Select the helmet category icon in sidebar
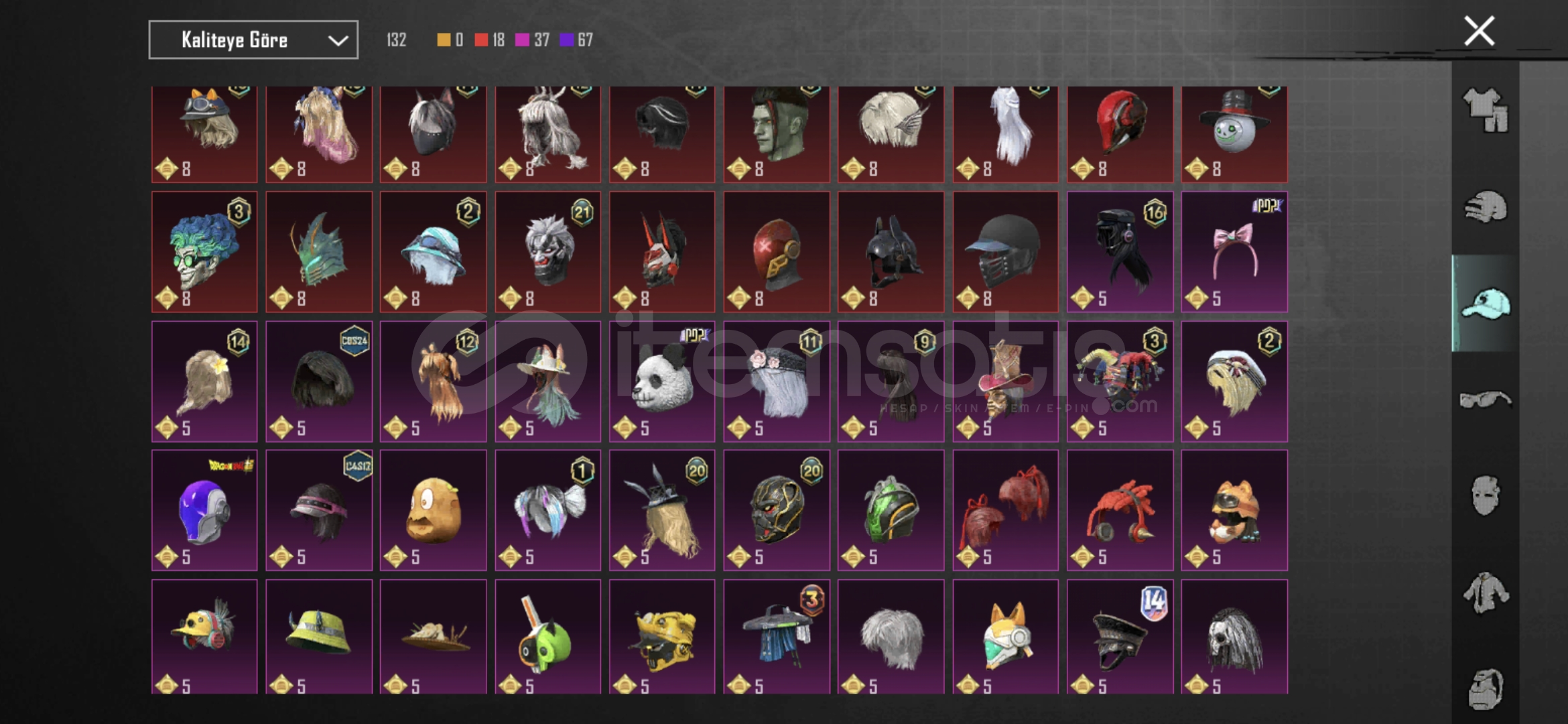1568x724 pixels. [1486, 206]
